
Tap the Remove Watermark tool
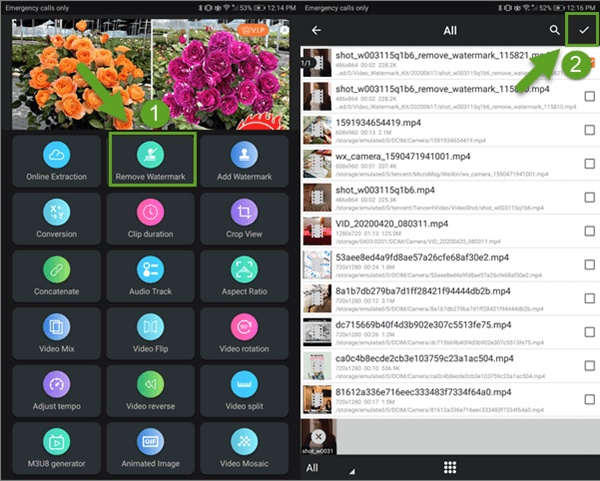point(151,161)
